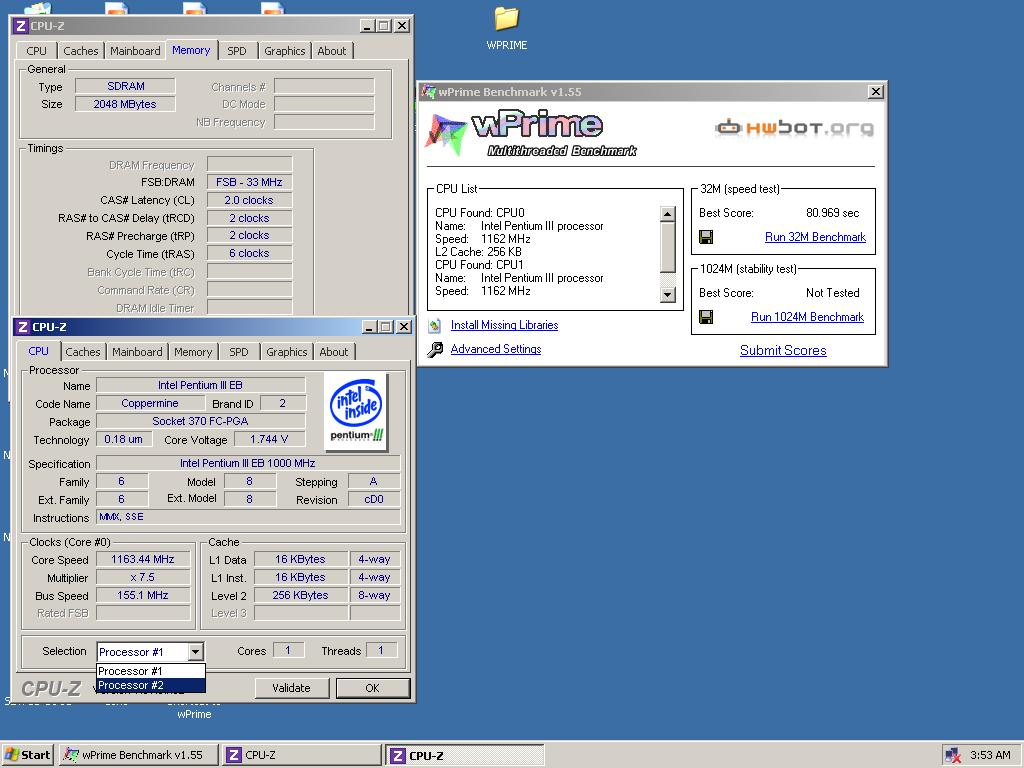Select CPU tab in front CPU-Z window
Viewport: 1024px width, 768px height.
39,351
